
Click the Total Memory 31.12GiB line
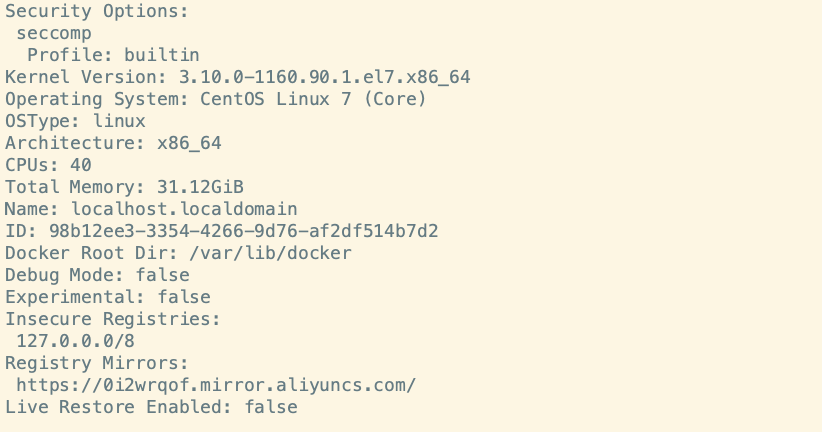pyautogui.click(x=124, y=187)
